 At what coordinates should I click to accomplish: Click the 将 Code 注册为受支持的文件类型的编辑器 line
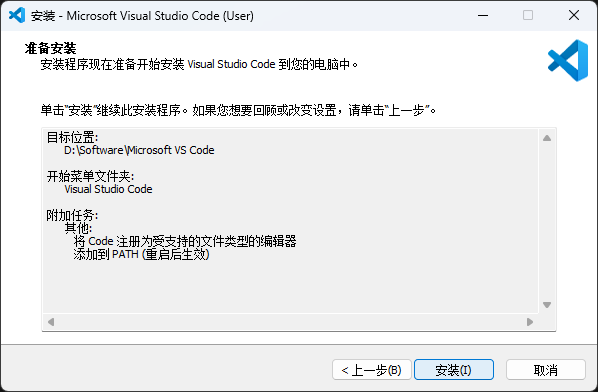tap(185, 241)
